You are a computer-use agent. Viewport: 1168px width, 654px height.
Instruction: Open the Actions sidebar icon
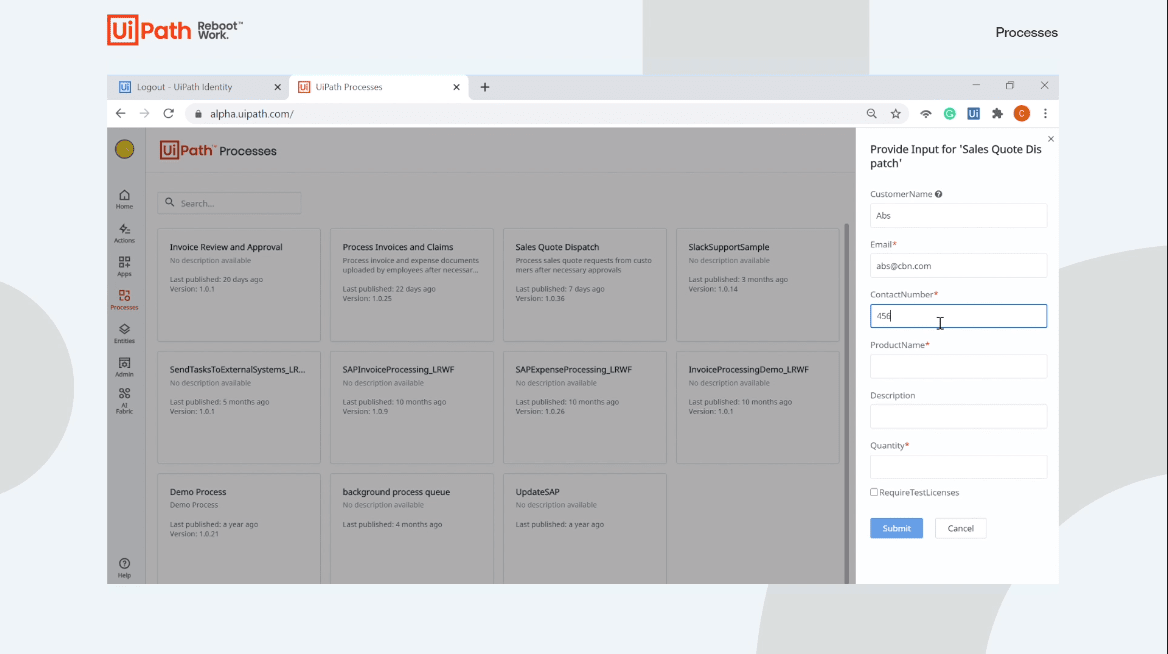(124, 233)
